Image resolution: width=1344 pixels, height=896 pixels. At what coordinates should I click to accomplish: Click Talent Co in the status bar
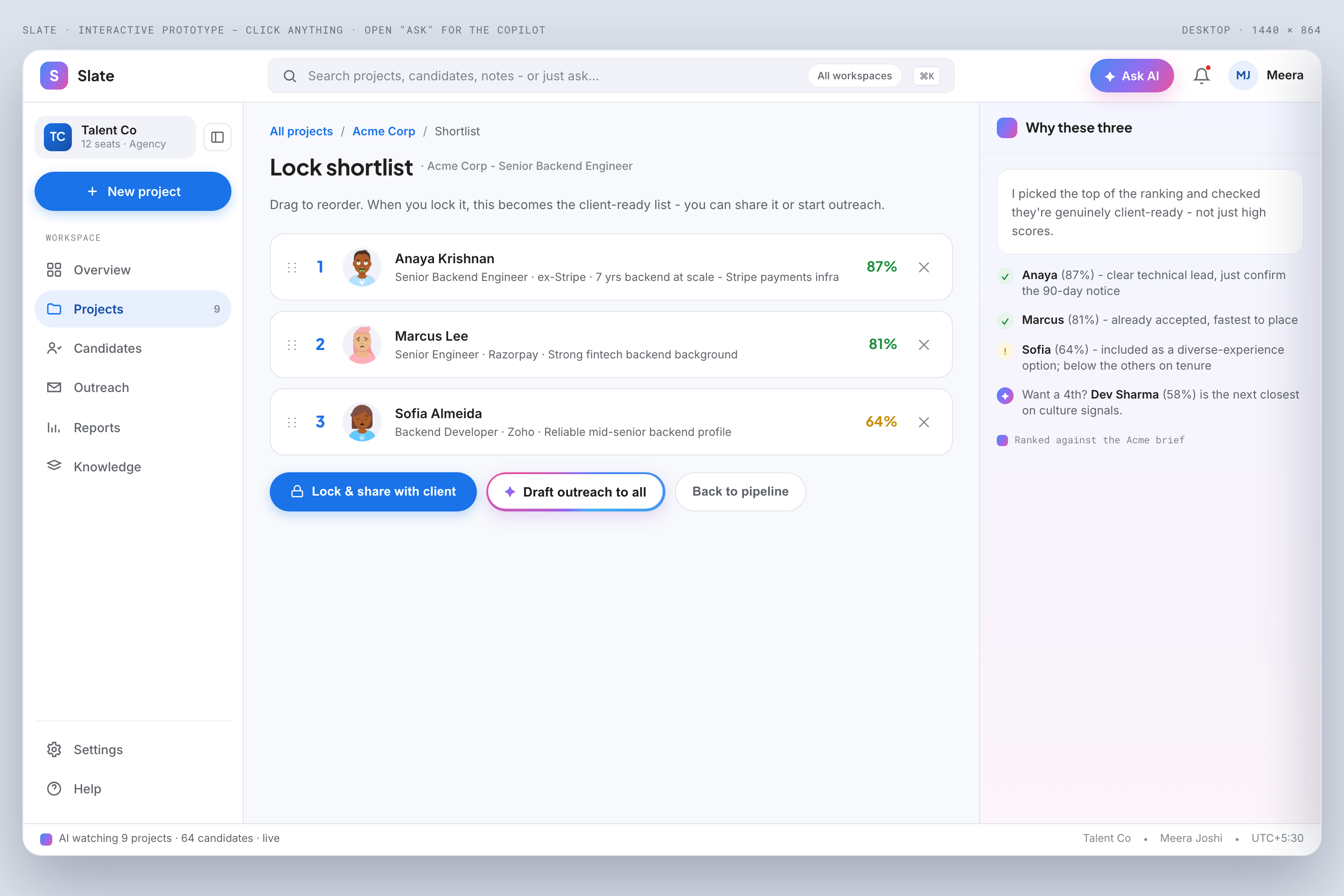click(1106, 838)
